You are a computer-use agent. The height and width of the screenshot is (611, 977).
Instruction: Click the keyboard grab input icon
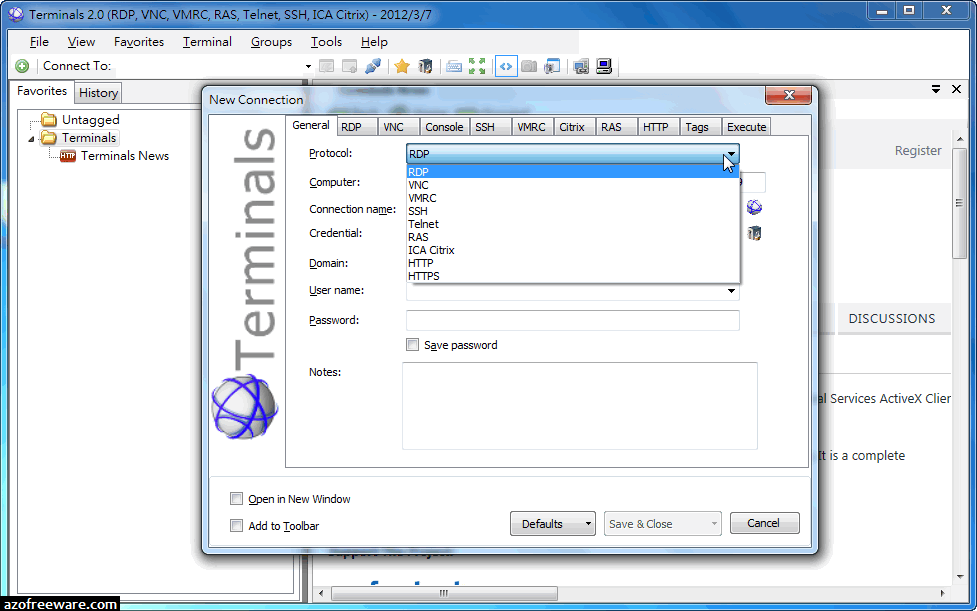(x=454, y=66)
